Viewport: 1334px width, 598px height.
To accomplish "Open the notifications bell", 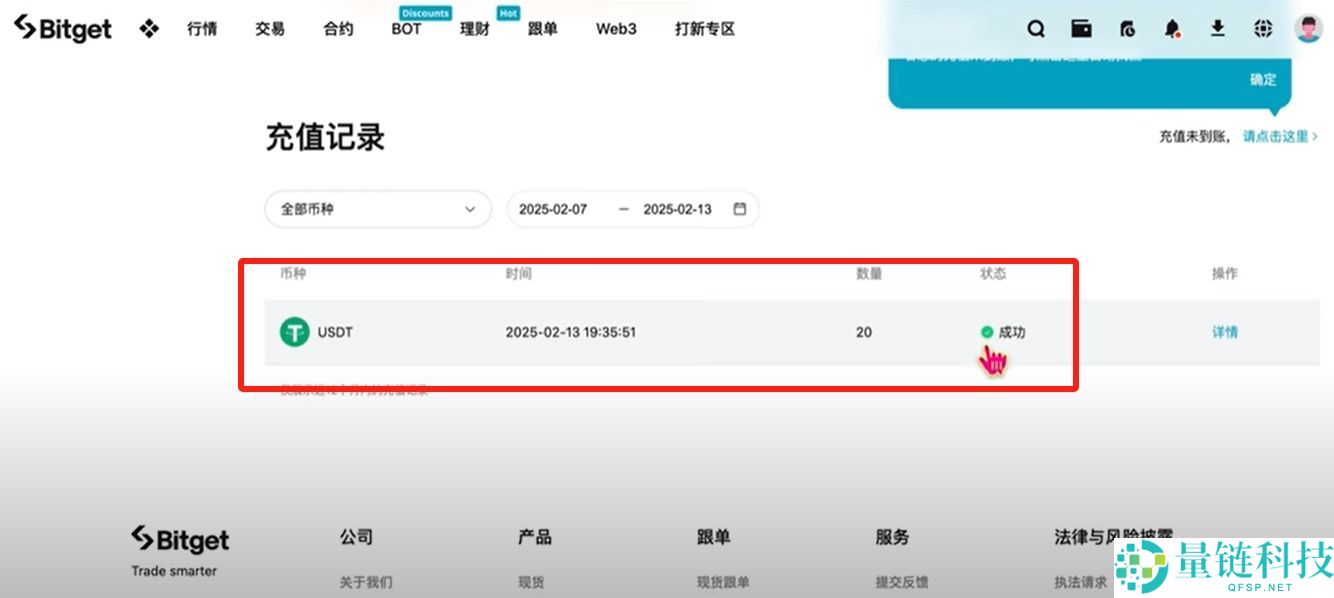I will click(x=1172, y=29).
